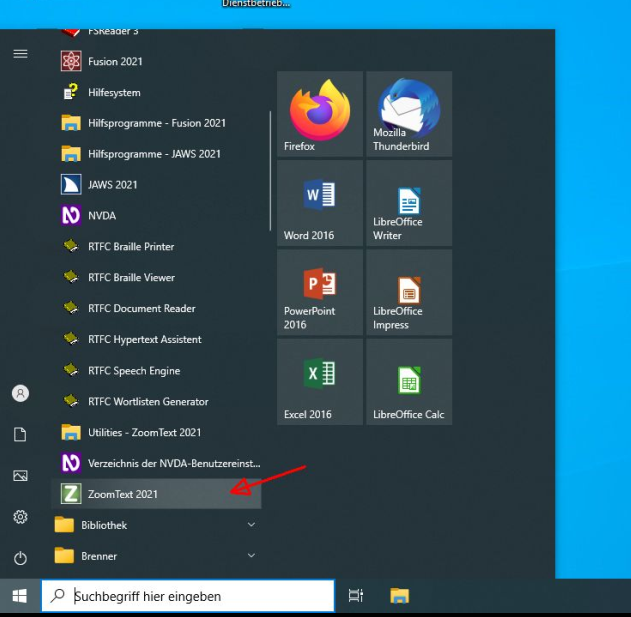Expand the Brenner folder chevron
This screenshot has width=631, height=617.
pyautogui.click(x=251, y=555)
